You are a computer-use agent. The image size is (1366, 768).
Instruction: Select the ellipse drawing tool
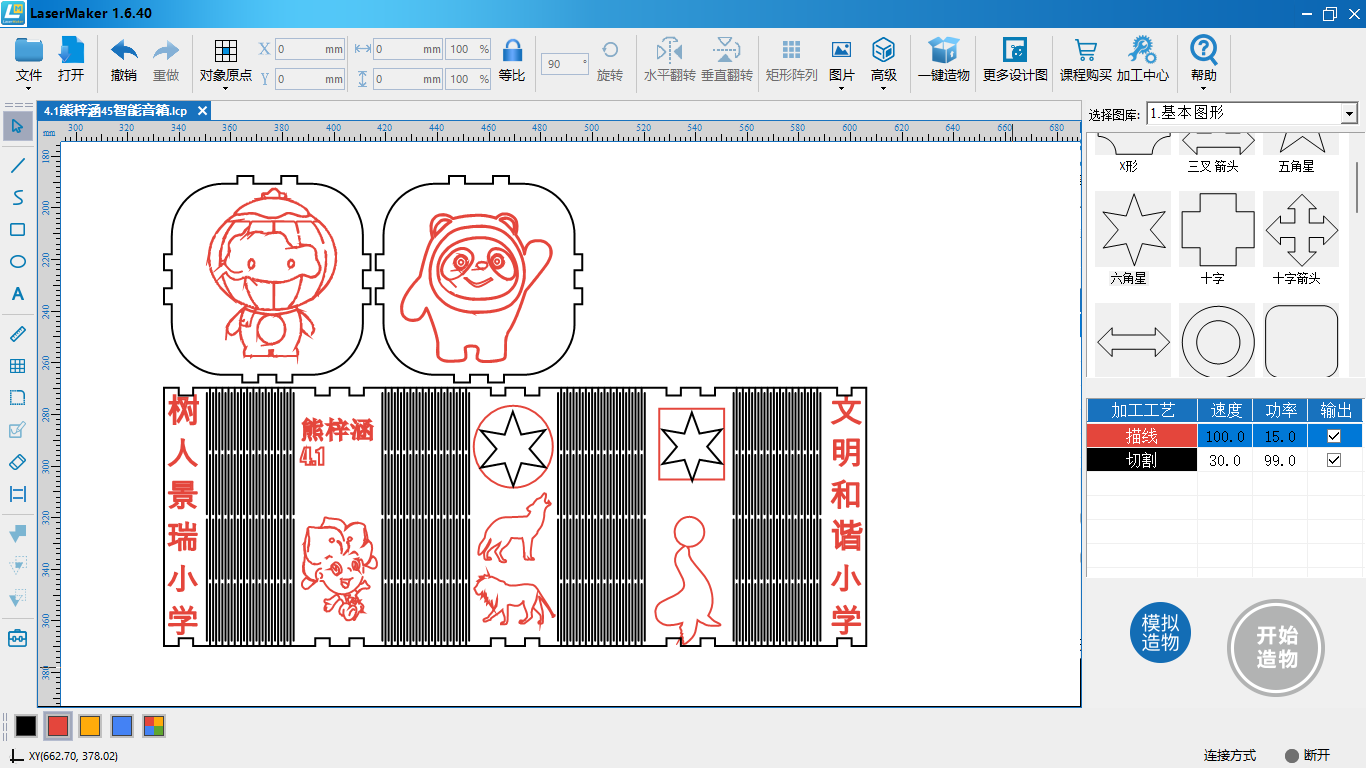17,262
